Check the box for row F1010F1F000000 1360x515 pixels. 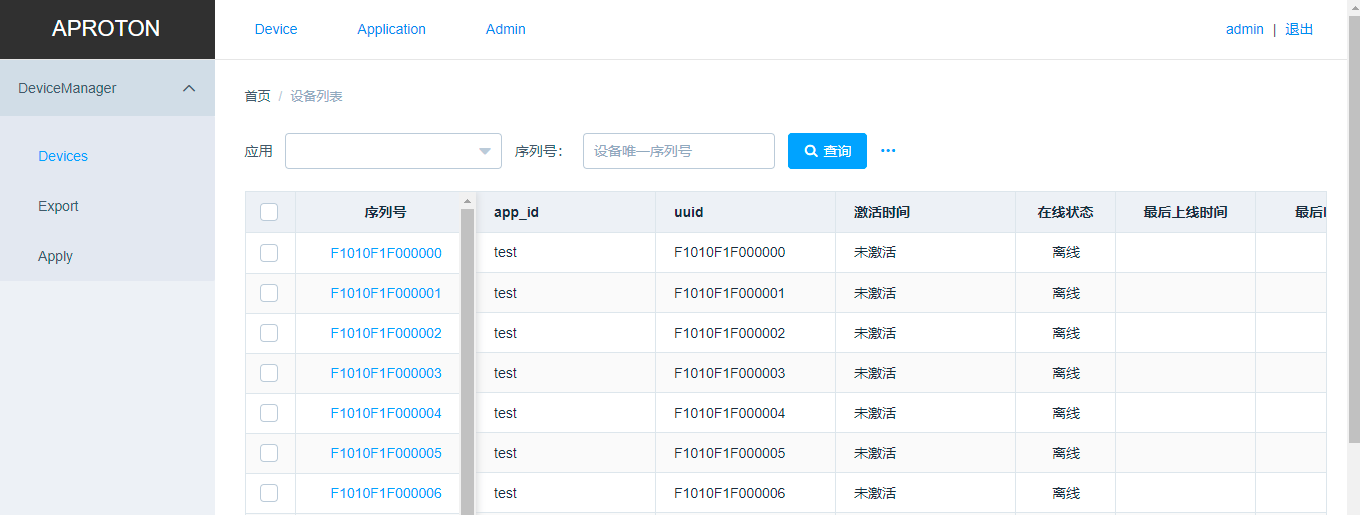point(269,253)
